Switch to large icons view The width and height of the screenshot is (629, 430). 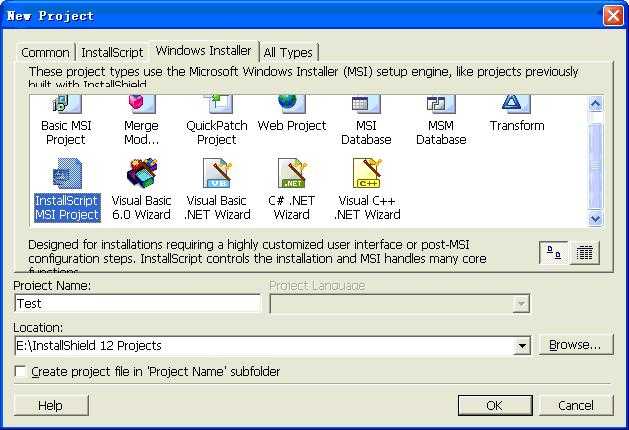554,253
